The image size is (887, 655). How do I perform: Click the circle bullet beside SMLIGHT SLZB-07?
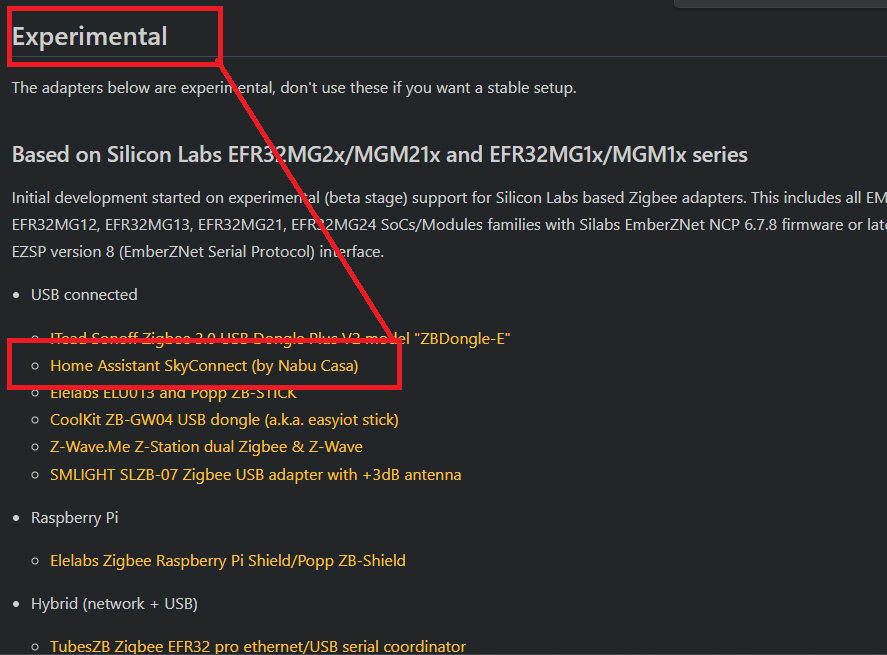point(35,475)
